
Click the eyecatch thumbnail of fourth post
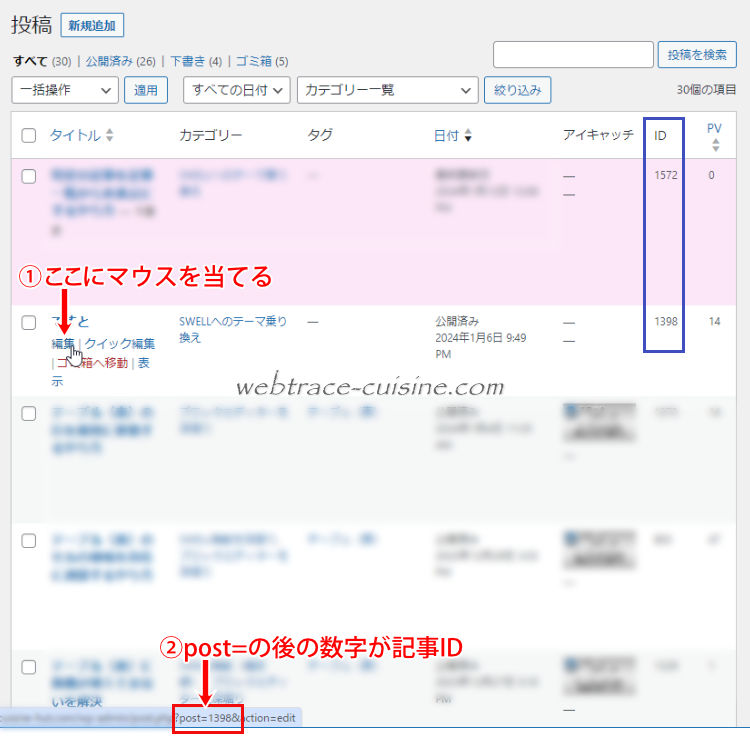[600, 549]
